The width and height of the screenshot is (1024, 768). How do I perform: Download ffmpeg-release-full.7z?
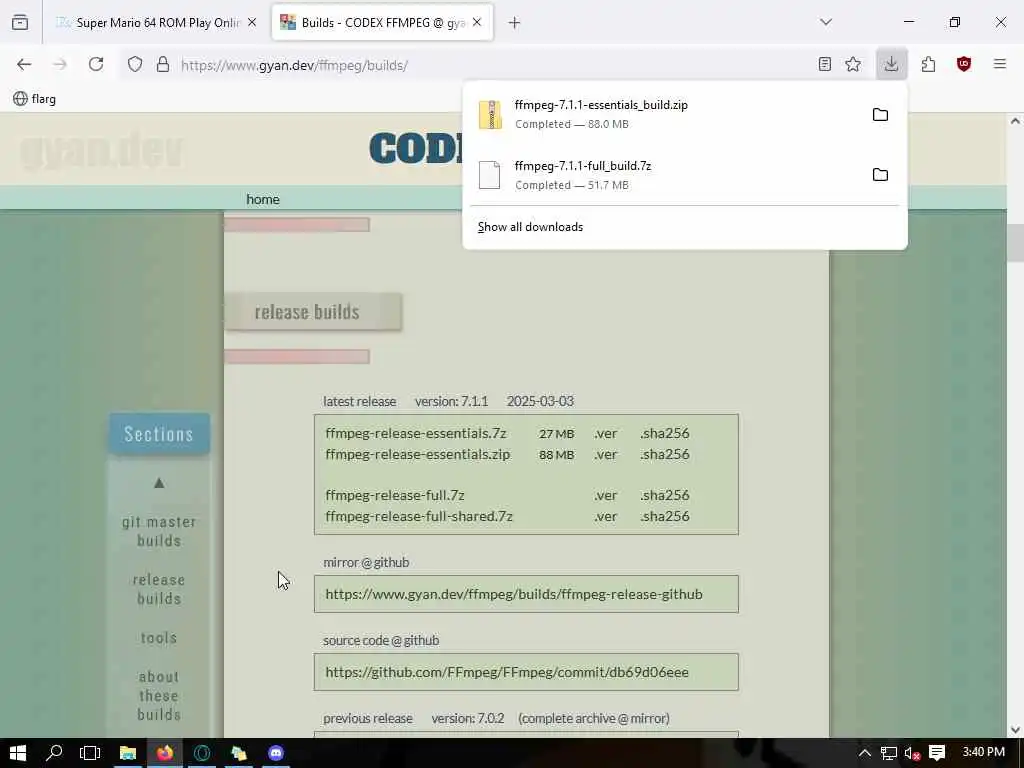pos(394,495)
